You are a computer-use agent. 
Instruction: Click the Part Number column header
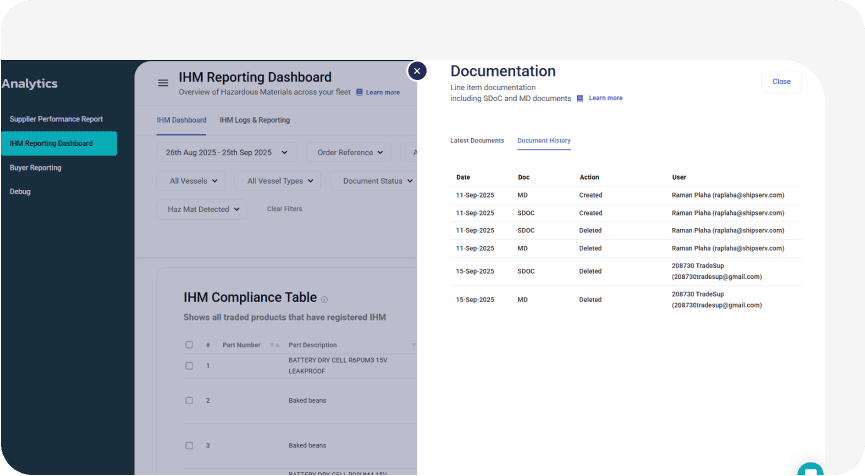pyautogui.click(x=241, y=345)
